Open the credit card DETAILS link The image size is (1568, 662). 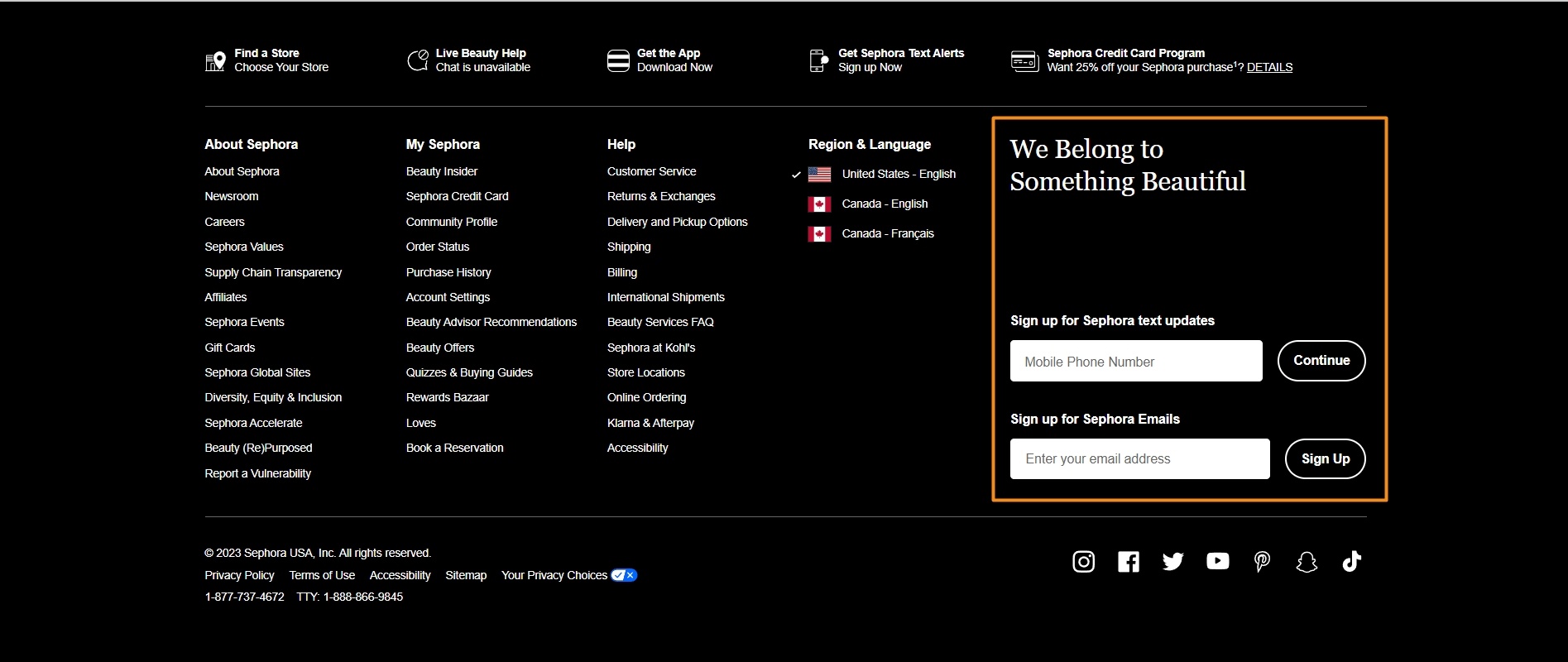(x=1269, y=67)
